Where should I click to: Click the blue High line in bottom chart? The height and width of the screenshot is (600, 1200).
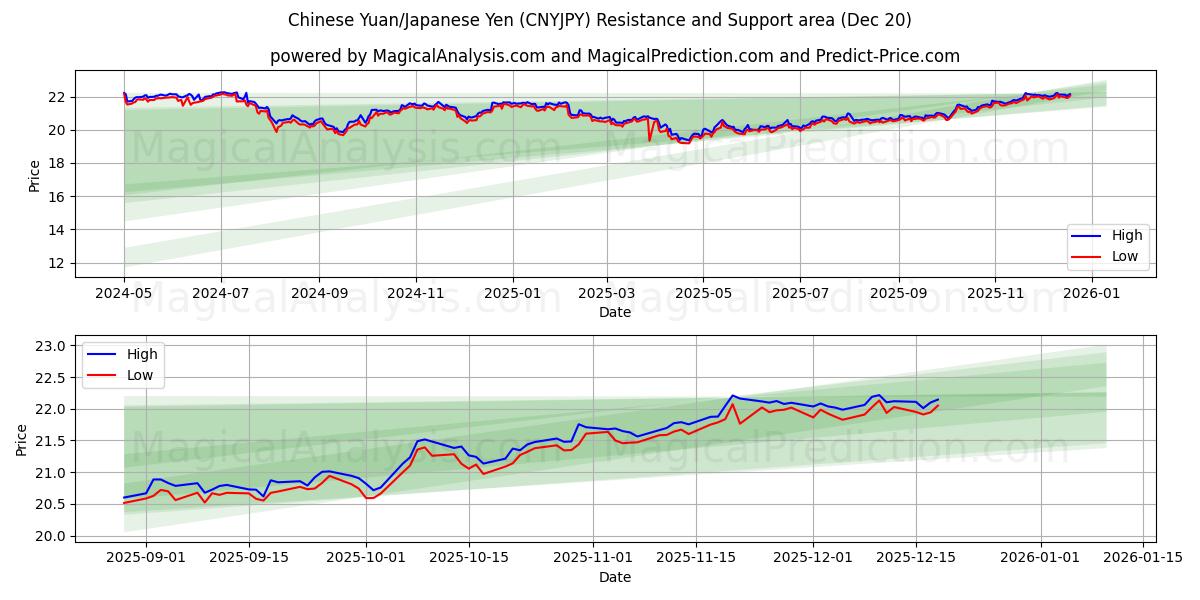pyautogui.click(x=550, y=441)
